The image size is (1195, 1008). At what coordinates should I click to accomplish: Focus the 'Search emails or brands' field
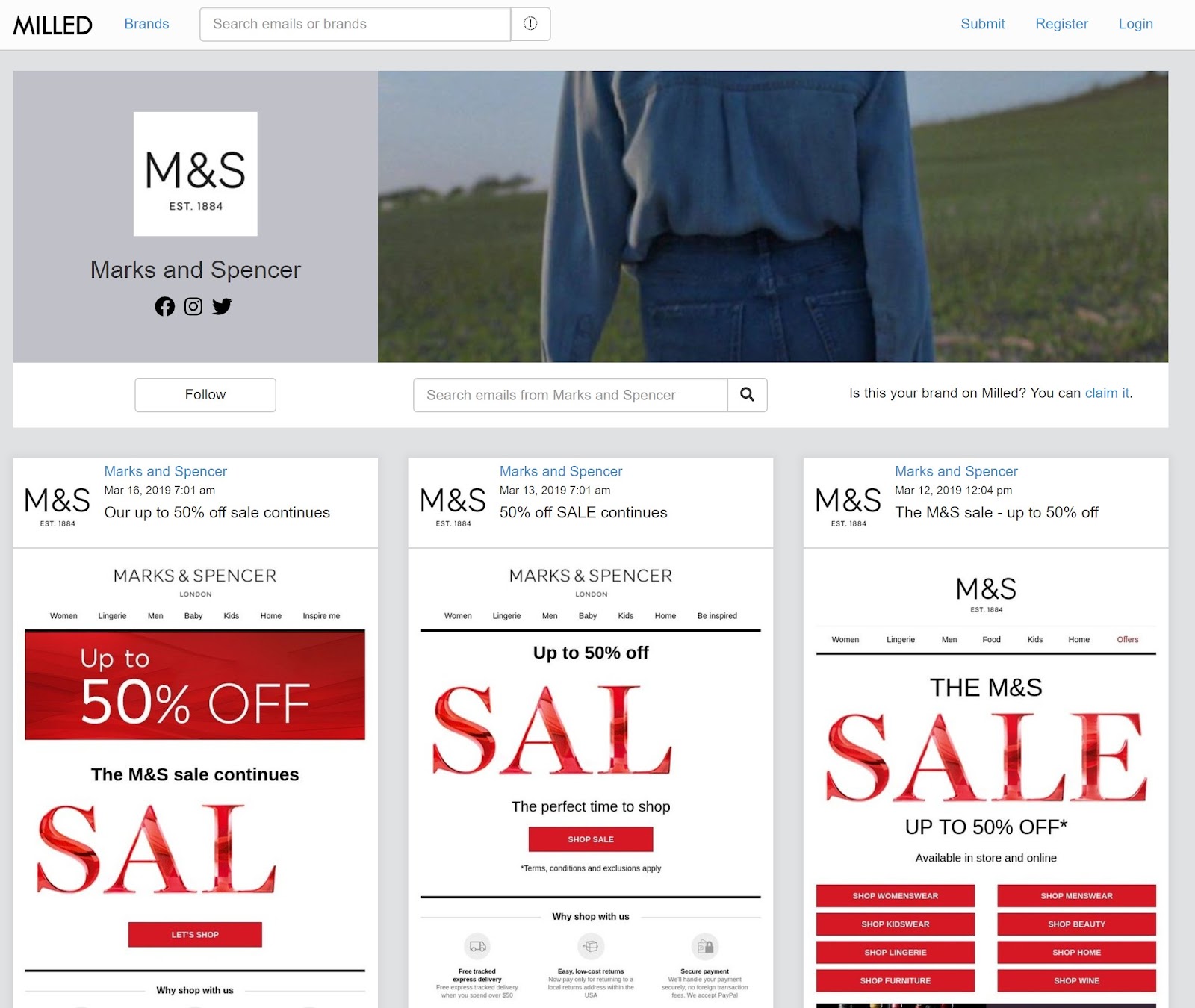click(356, 24)
